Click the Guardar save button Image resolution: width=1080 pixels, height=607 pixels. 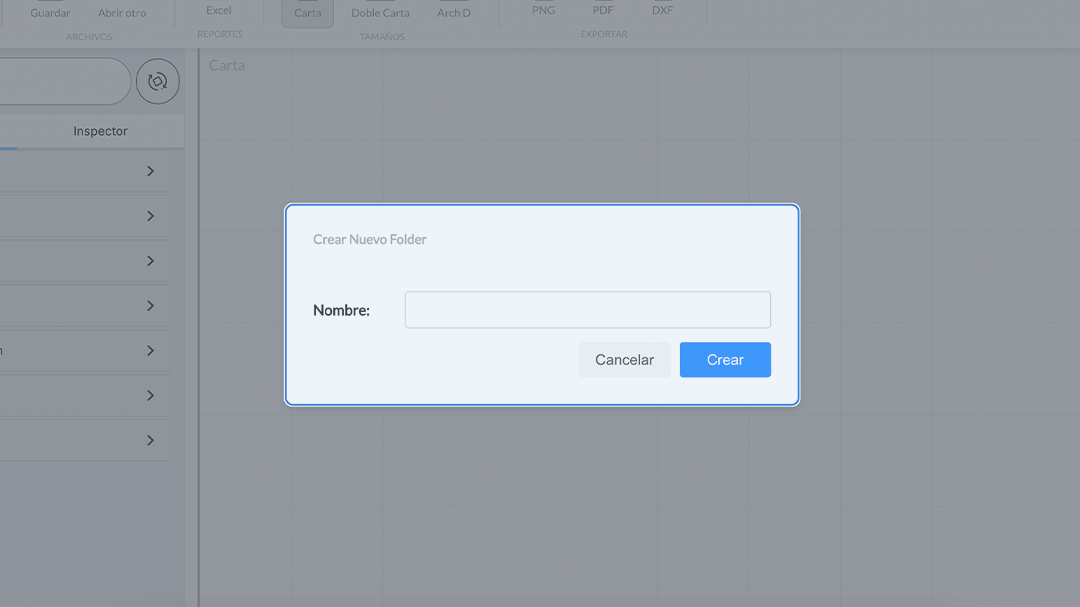click(x=50, y=12)
